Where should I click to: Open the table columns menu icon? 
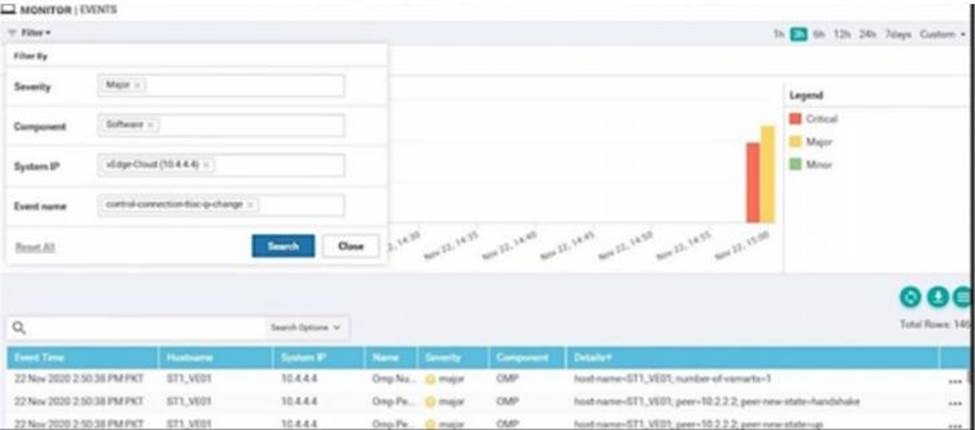pos(962,297)
